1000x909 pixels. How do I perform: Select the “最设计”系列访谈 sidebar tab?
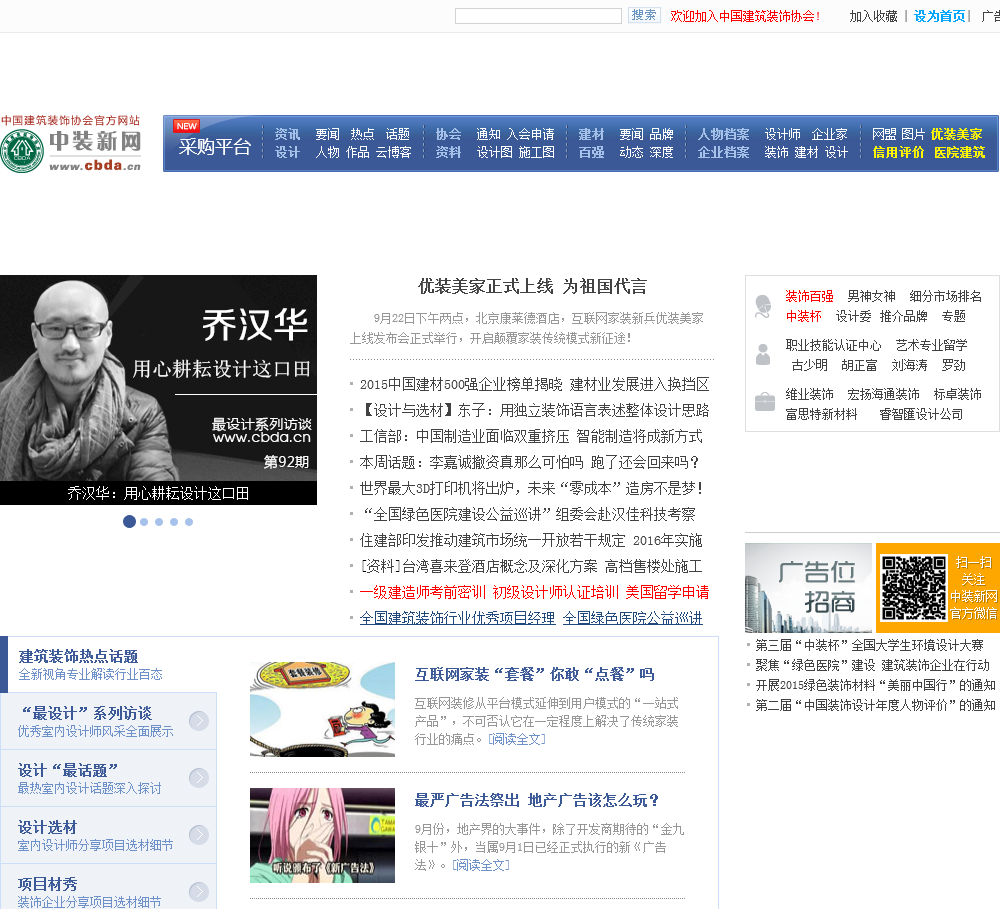[108, 721]
